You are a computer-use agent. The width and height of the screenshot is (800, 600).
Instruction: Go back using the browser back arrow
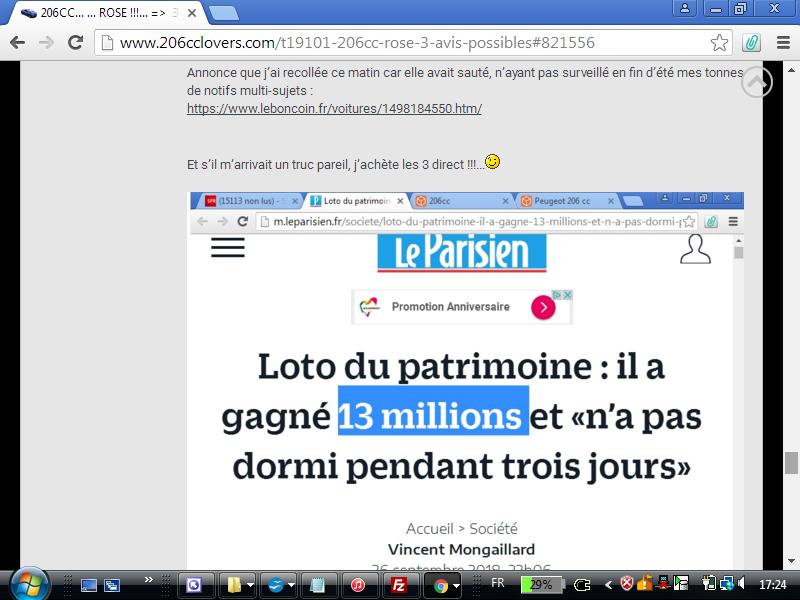pyautogui.click(x=17, y=42)
